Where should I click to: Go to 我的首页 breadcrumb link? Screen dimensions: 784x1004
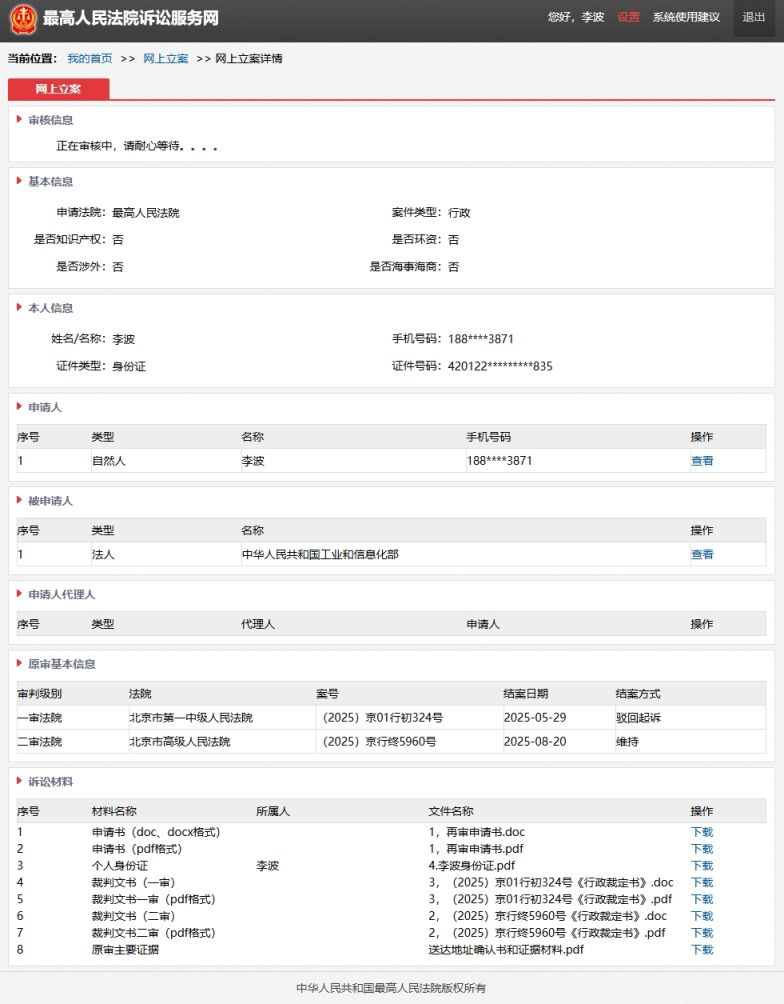point(90,59)
